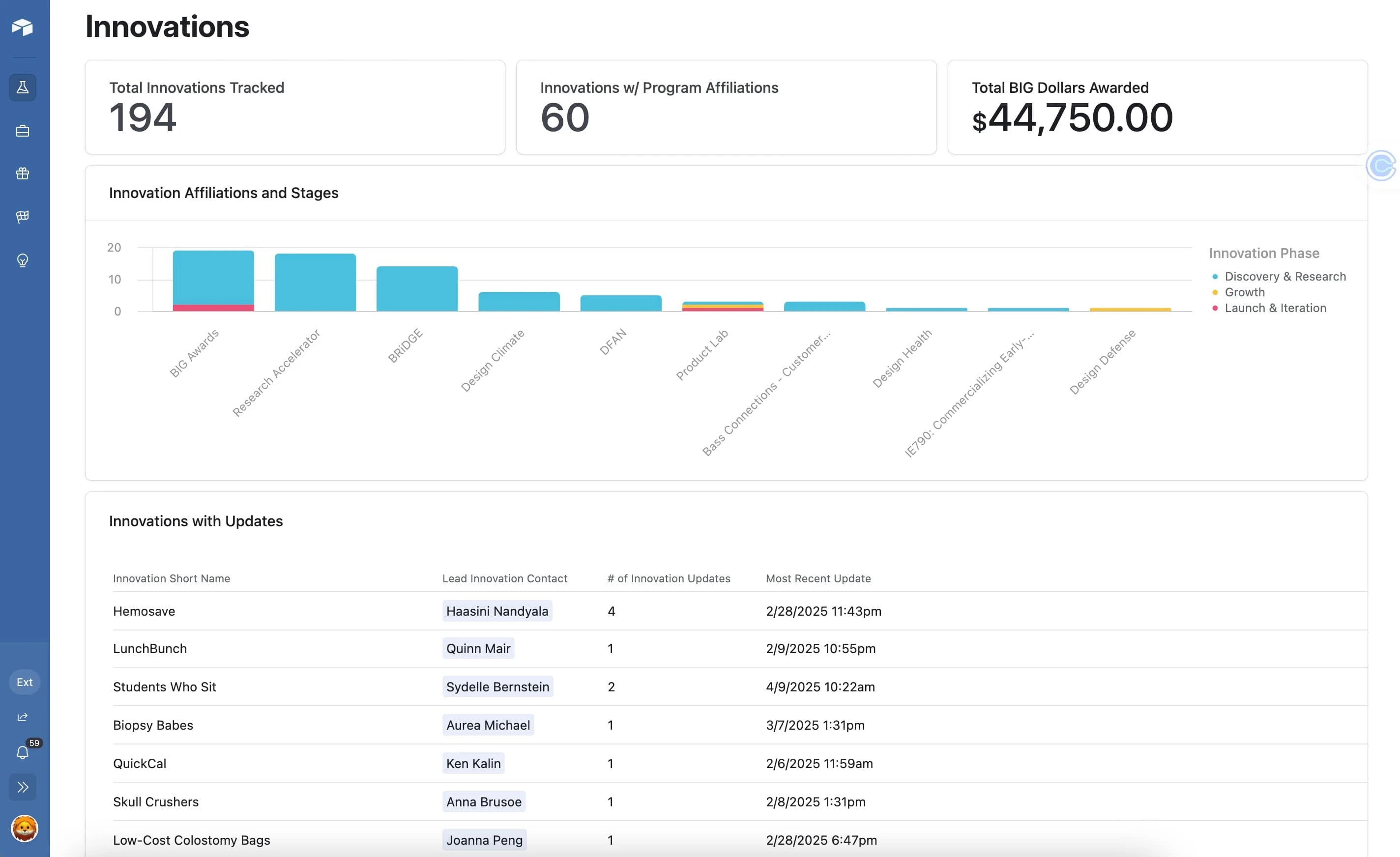Viewport: 1400px width, 857px height.
Task: Toggle Launch & Iteration legend entry
Action: point(1275,309)
